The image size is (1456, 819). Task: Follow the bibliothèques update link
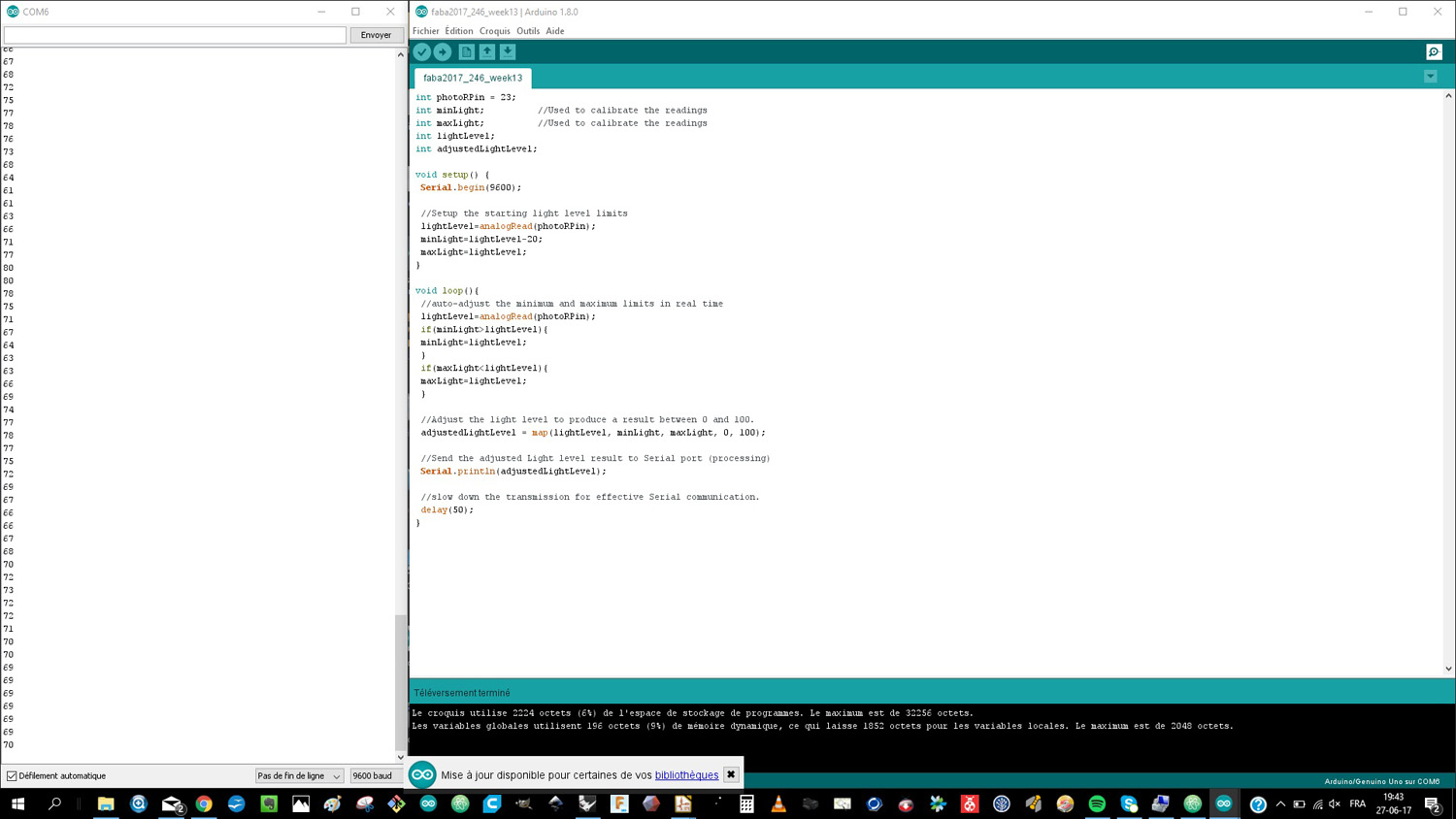click(686, 775)
